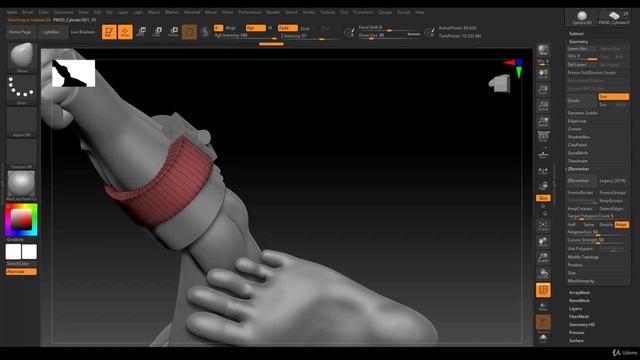The image size is (640, 360).
Task: Click the camera head view cube
Action: 500,83
